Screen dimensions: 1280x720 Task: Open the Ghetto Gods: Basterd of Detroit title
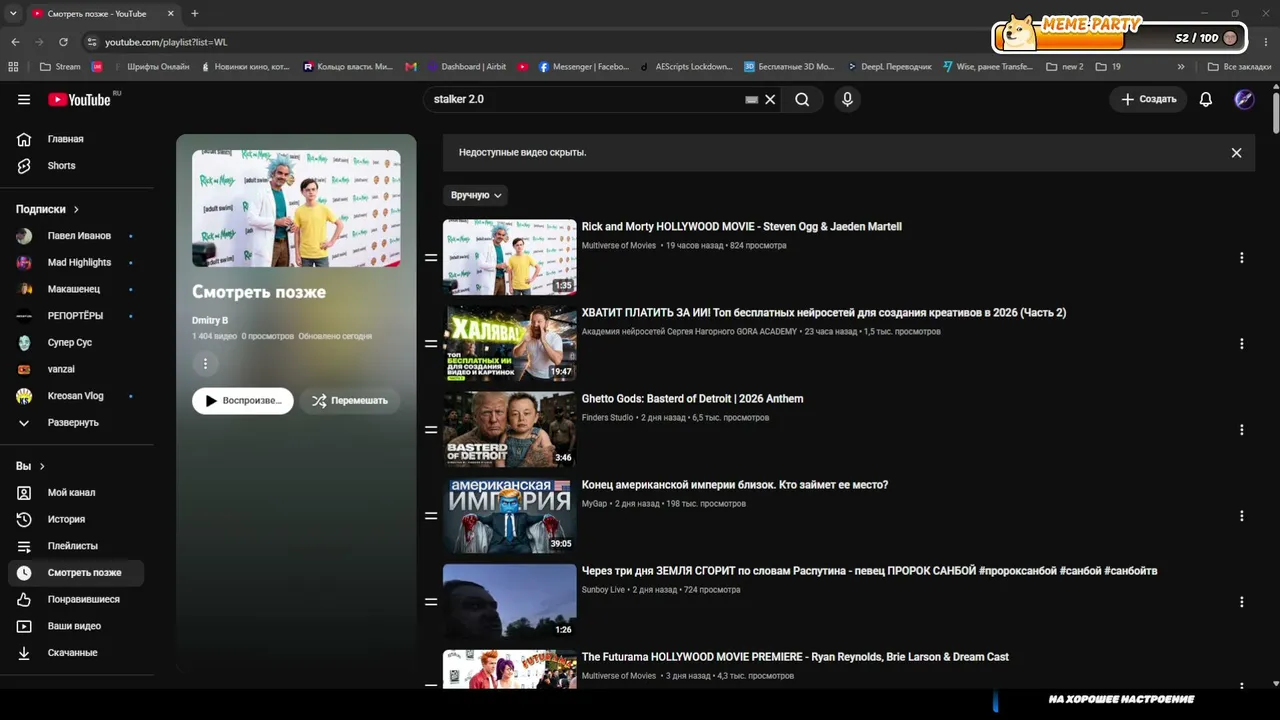(x=692, y=399)
